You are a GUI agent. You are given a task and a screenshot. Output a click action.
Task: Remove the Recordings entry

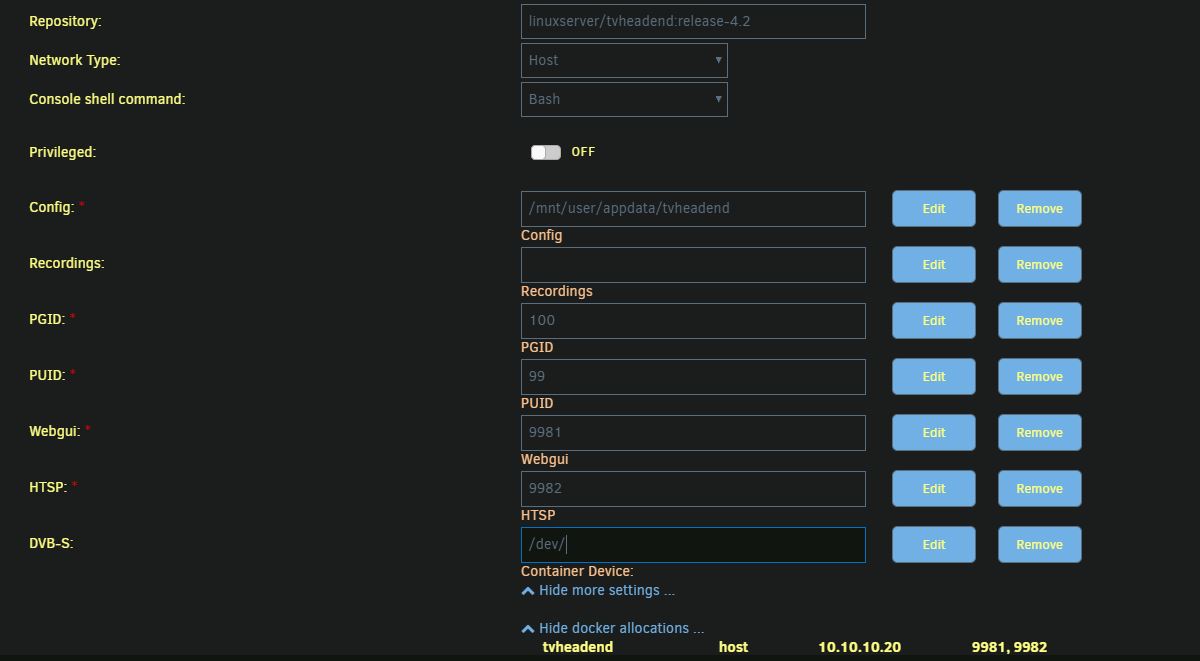click(1040, 264)
